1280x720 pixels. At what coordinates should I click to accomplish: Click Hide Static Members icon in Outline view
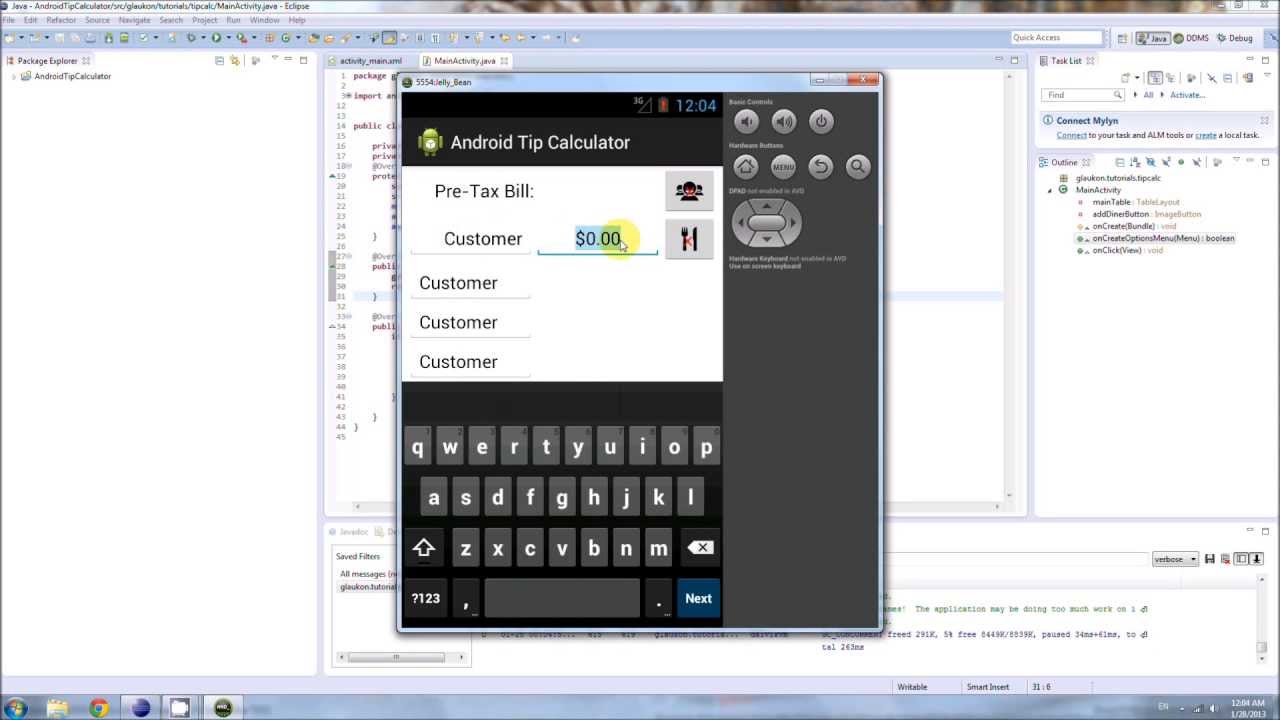coord(1165,162)
